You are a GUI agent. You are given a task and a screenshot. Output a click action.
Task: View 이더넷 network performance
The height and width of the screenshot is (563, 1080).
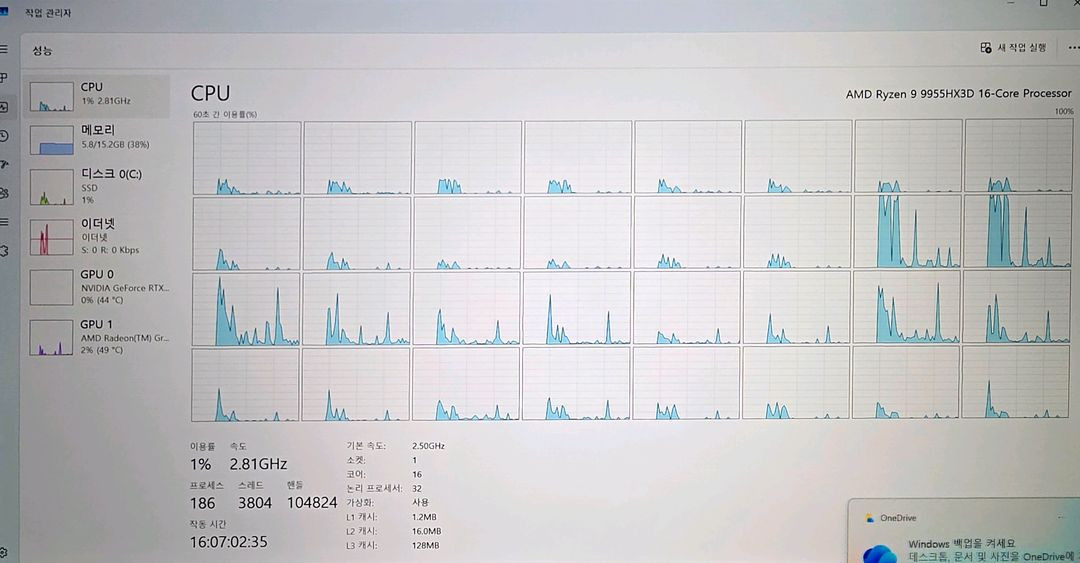click(x=98, y=237)
